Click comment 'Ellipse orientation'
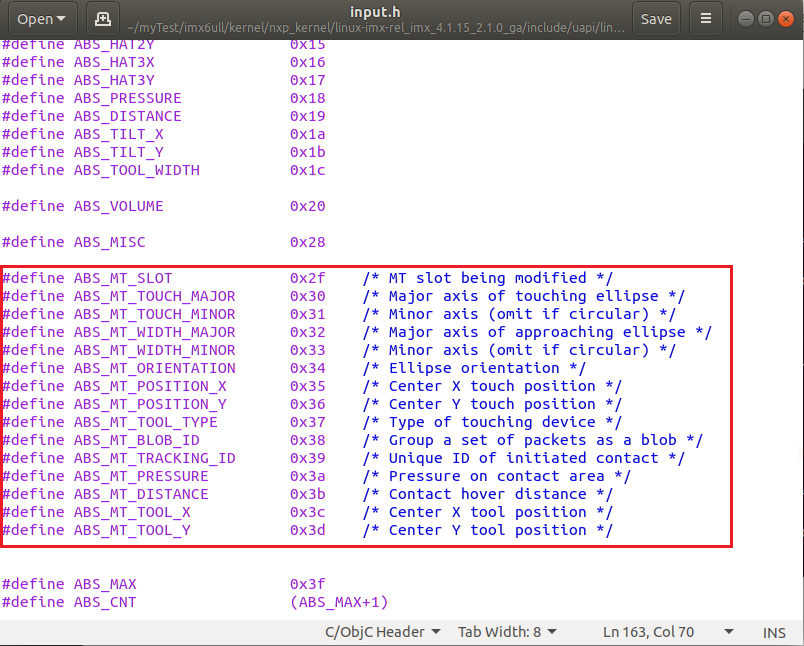 [474, 368]
